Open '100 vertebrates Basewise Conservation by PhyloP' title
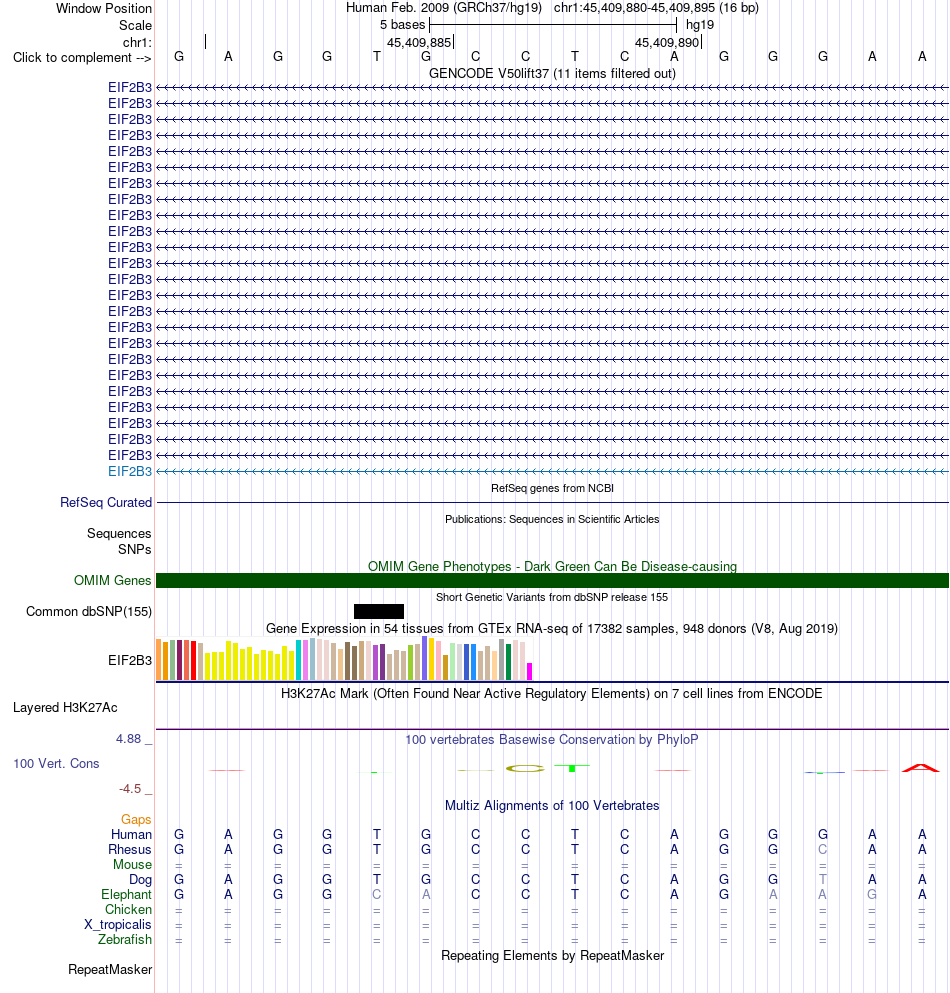This screenshot has width=950, height=993. pyautogui.click(x=552, y=740)
